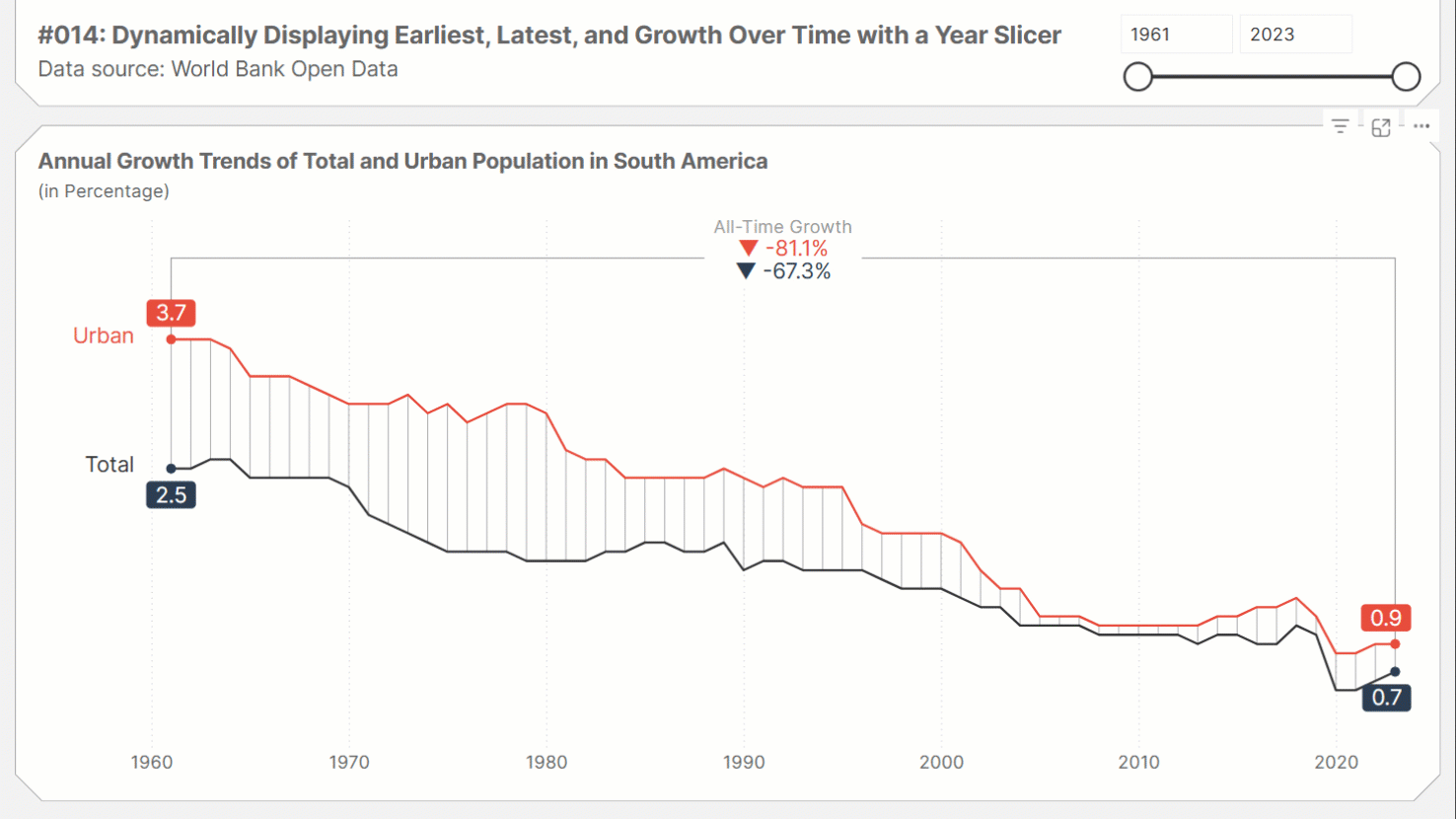
Task: Click the -67.3% All-Time Growth value
Action: (799, 271)
